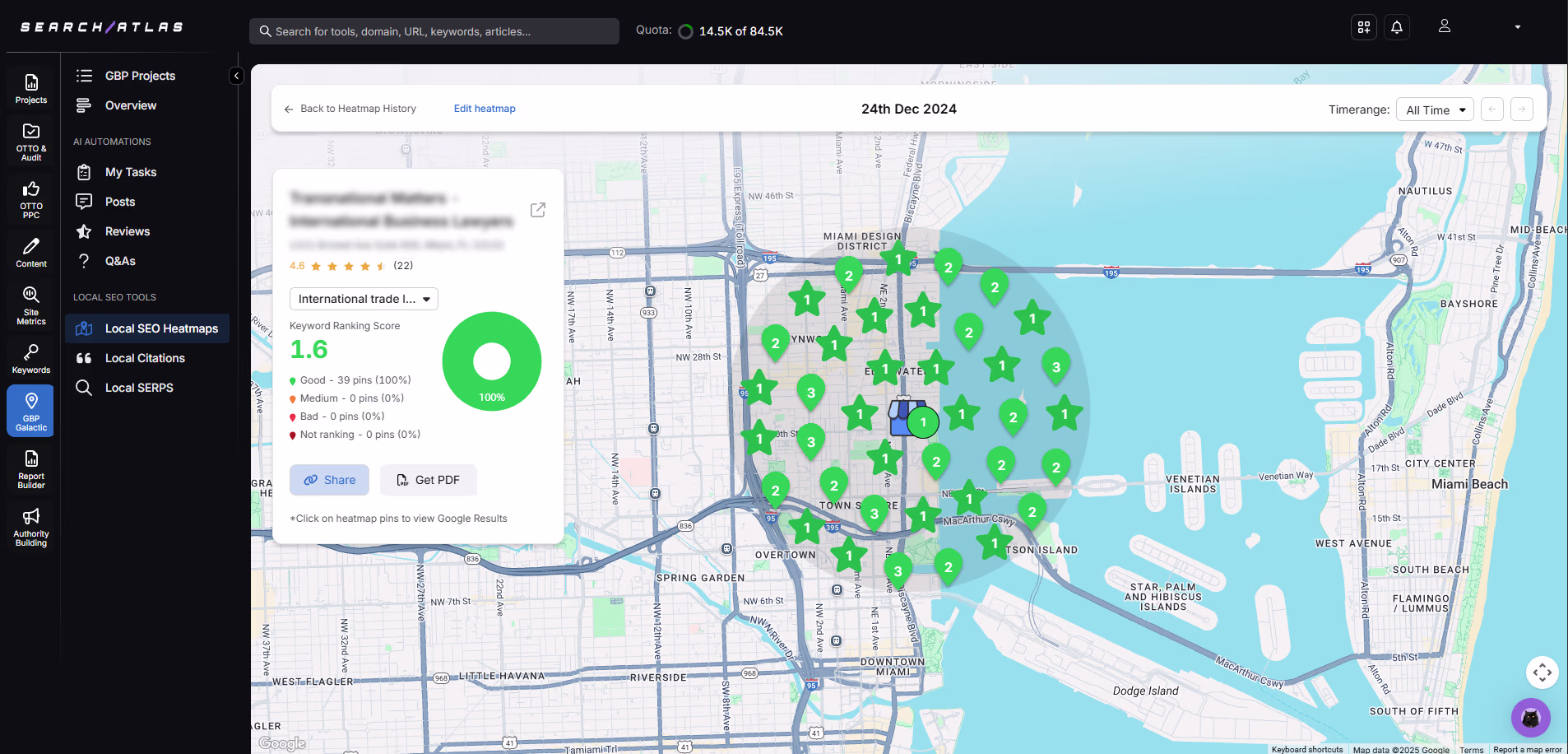The height and width of the screenshot is (754, 1568).
Task: Open the All Time timerange dropdown
Action: [x=1435, y=109]
